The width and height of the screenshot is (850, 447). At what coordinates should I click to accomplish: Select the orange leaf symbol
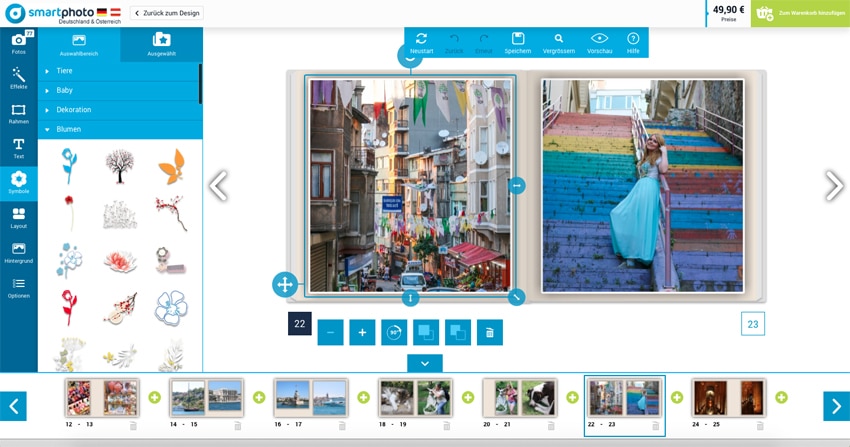171,167
